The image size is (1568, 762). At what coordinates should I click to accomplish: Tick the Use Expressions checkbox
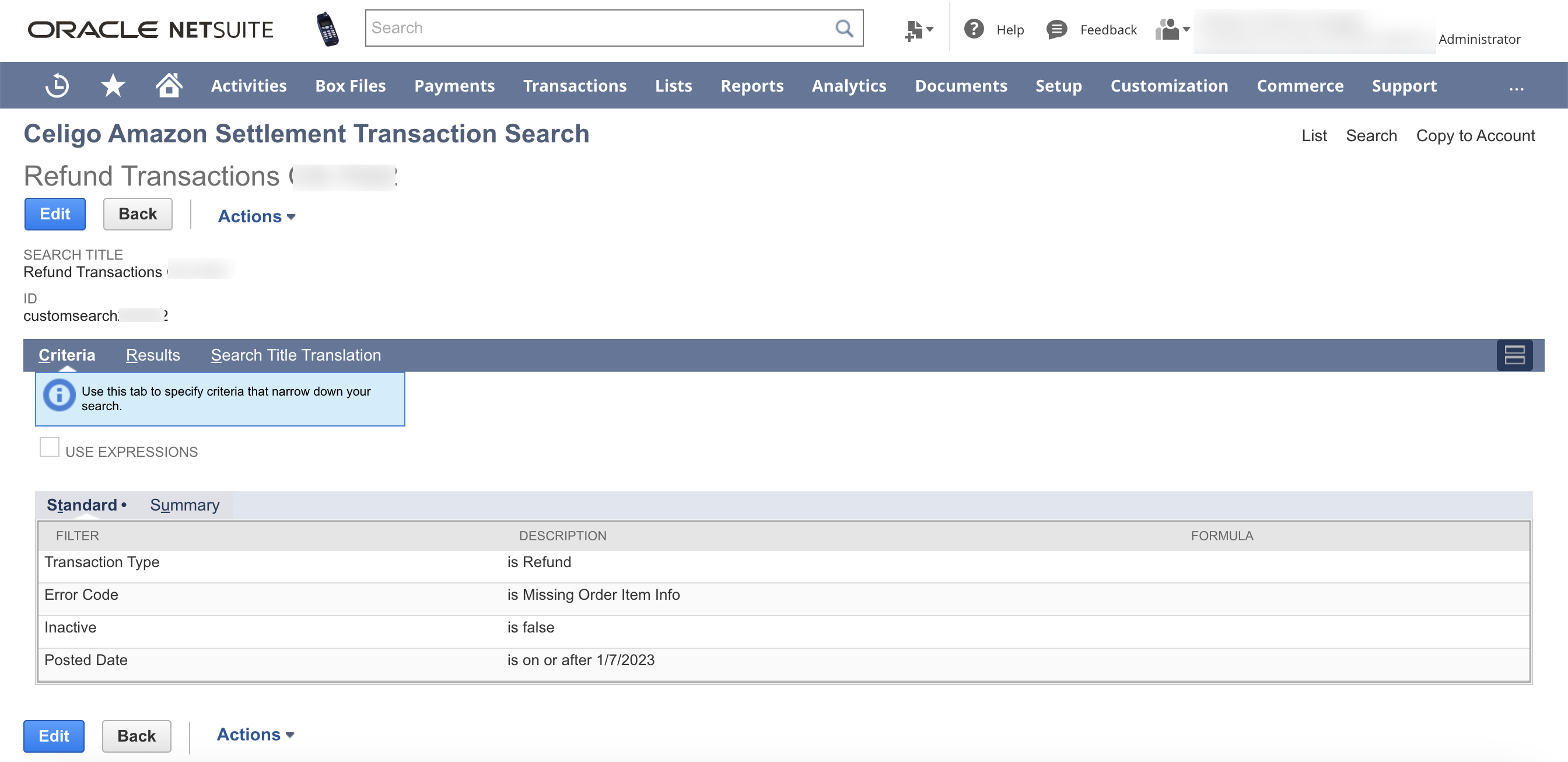tap(50, 448)
